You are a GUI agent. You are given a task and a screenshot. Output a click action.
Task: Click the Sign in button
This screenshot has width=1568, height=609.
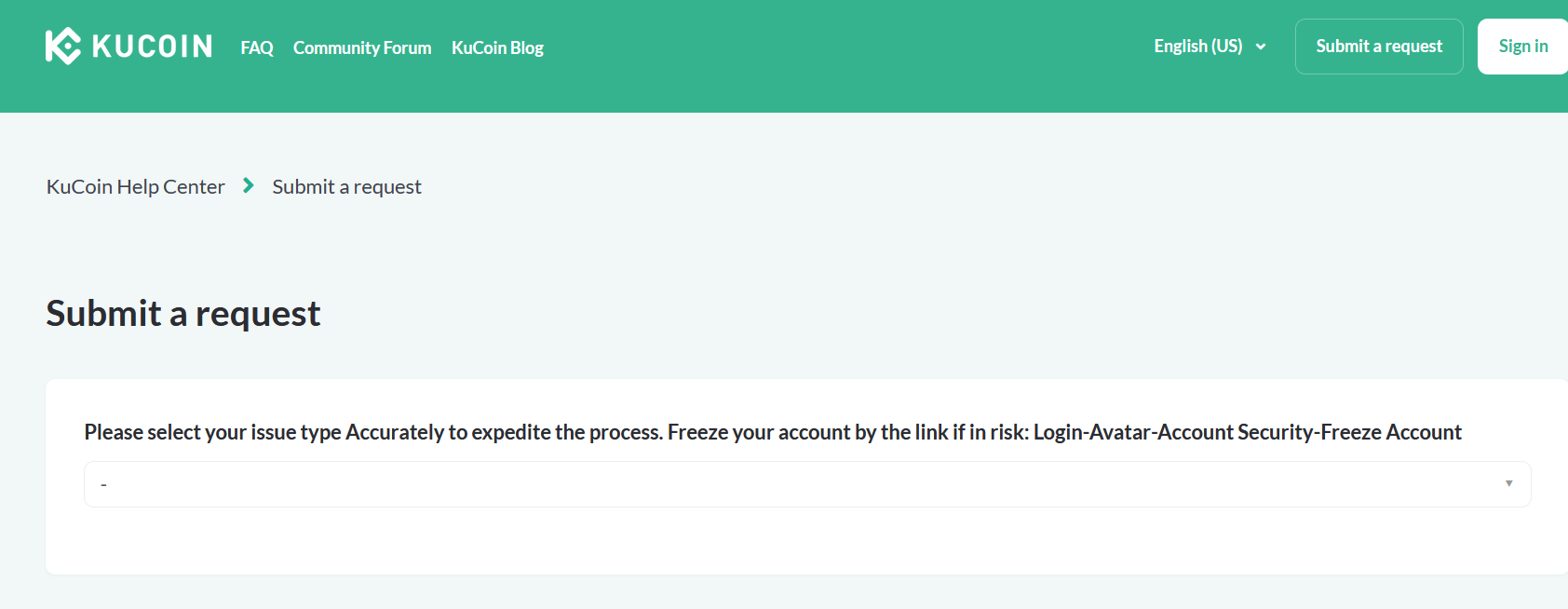[1522, 47]
